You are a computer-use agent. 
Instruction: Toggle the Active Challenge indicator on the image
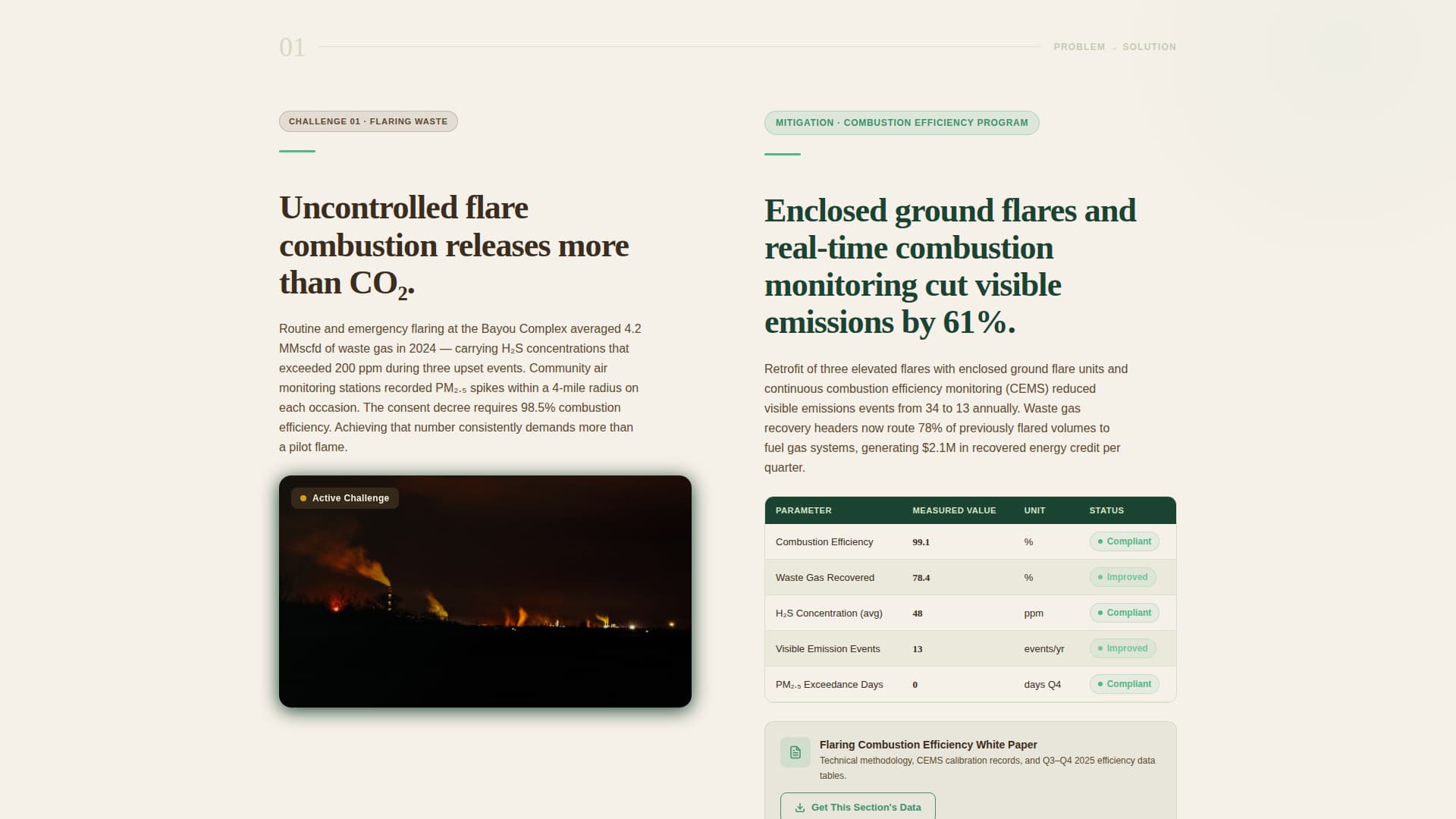pos(344,498)
